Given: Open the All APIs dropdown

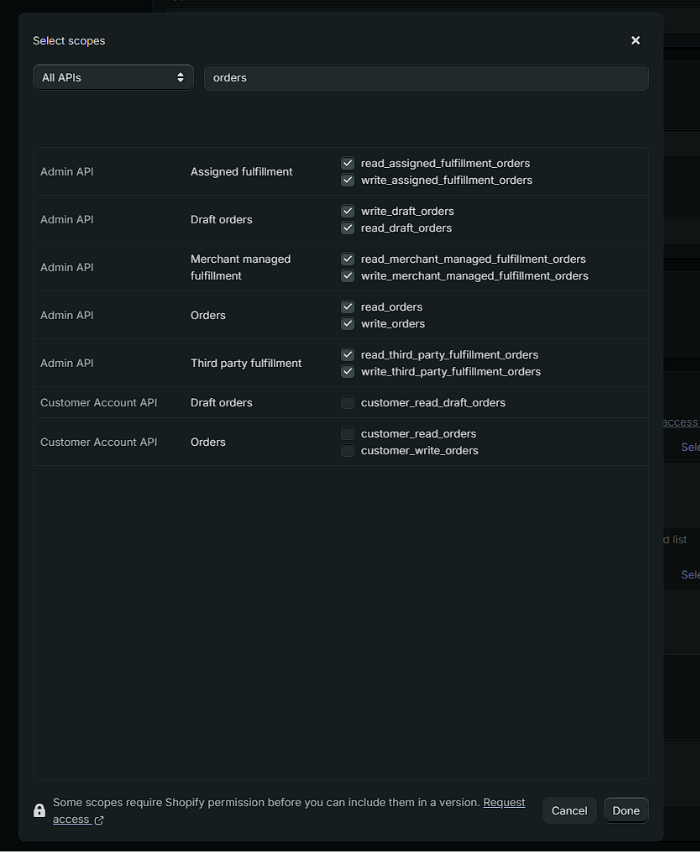Looking at the screenshot, I should (113, 77).
